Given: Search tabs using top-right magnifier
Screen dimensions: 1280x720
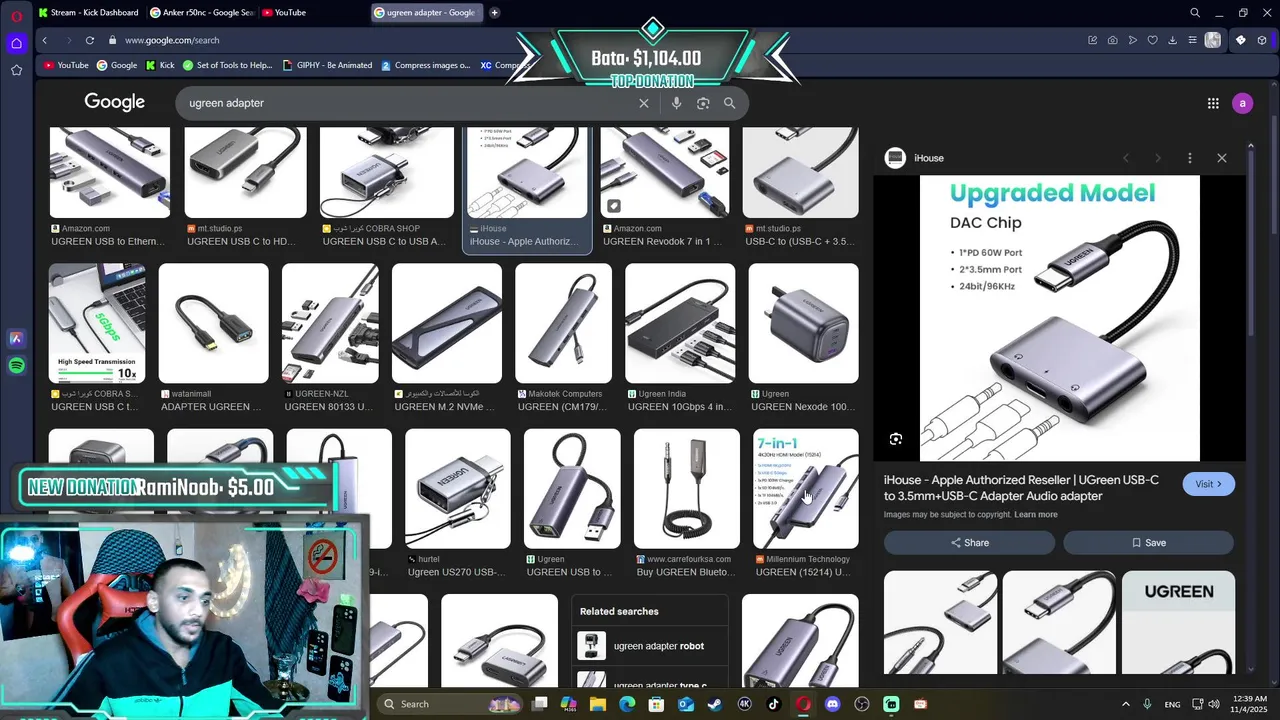Looking at the screenshot, I should pos(1195,13).
